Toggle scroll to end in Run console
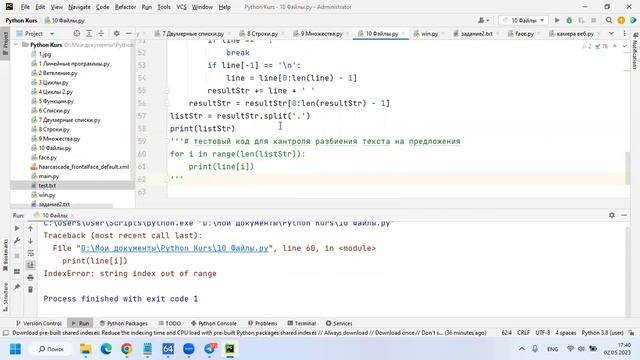The width and height of the screenshot is (640, 360). (31, 265)
